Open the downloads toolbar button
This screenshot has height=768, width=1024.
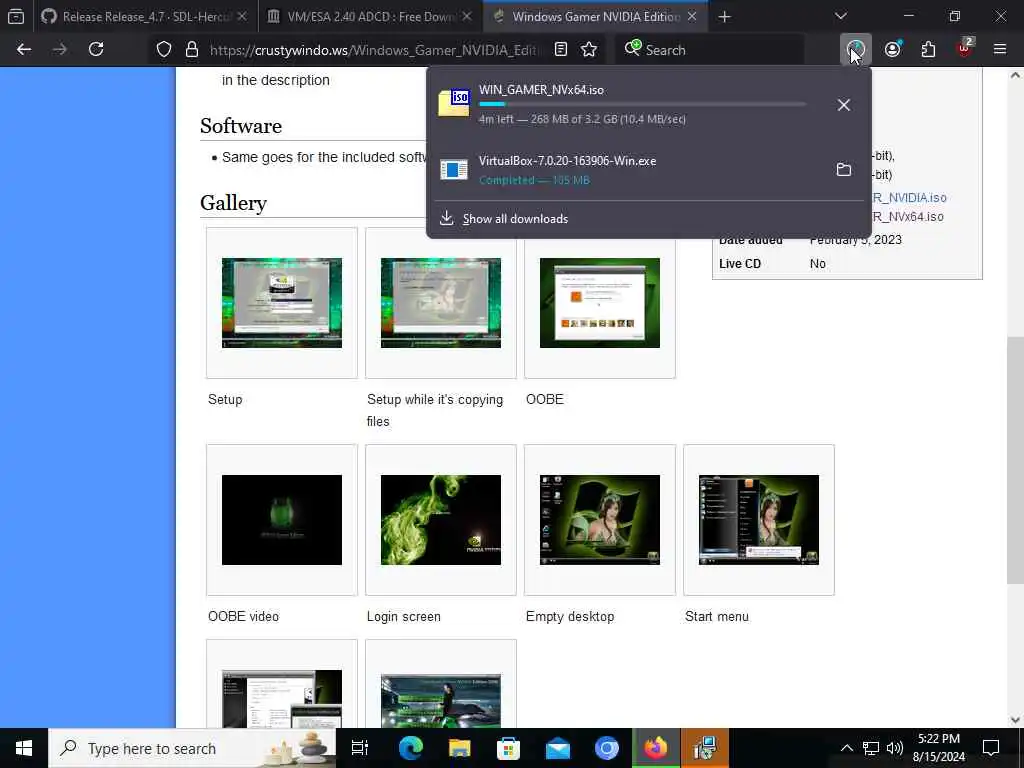click(x=856, y=49)
